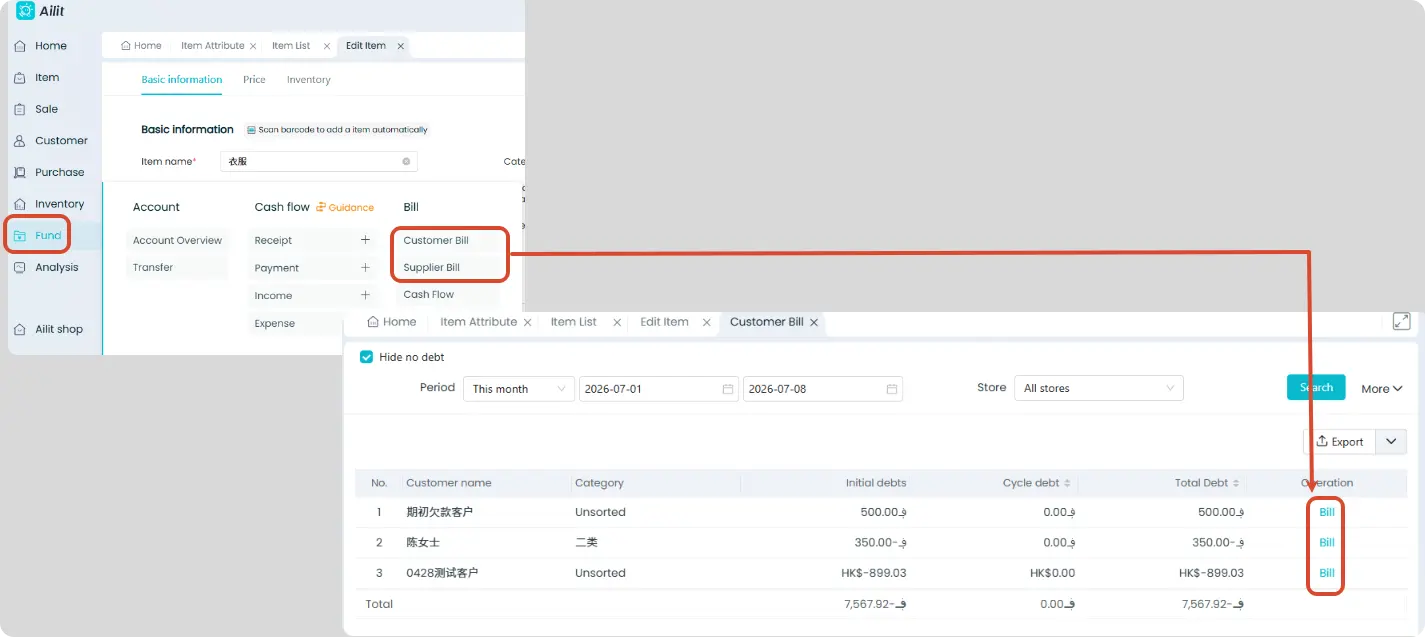Open the Period This month dropdown
Image resolution: width=1425 pixels, height=637 pixels.
[519, 389]
